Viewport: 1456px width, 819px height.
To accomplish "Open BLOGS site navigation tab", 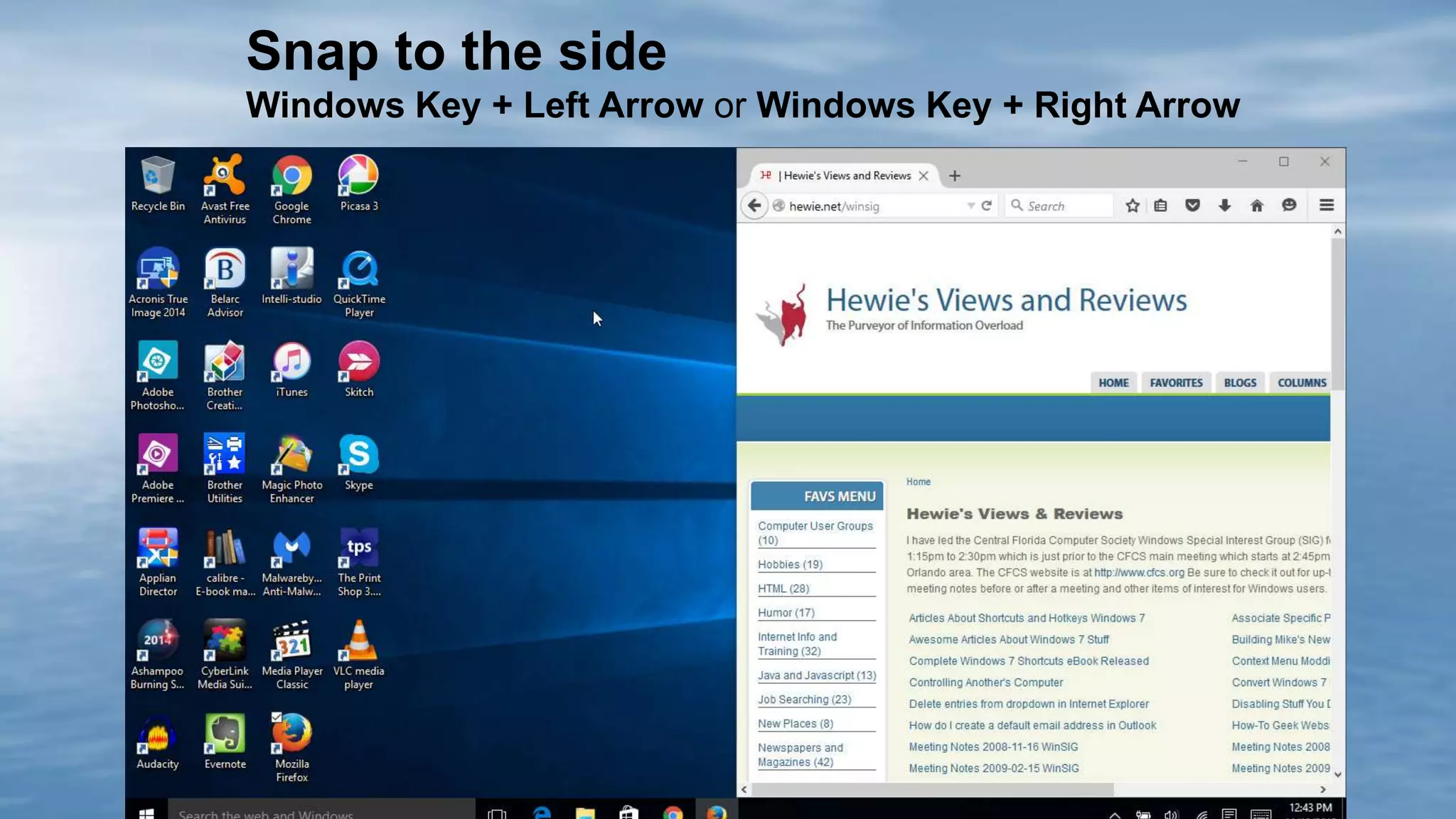I will point(1240,382).
